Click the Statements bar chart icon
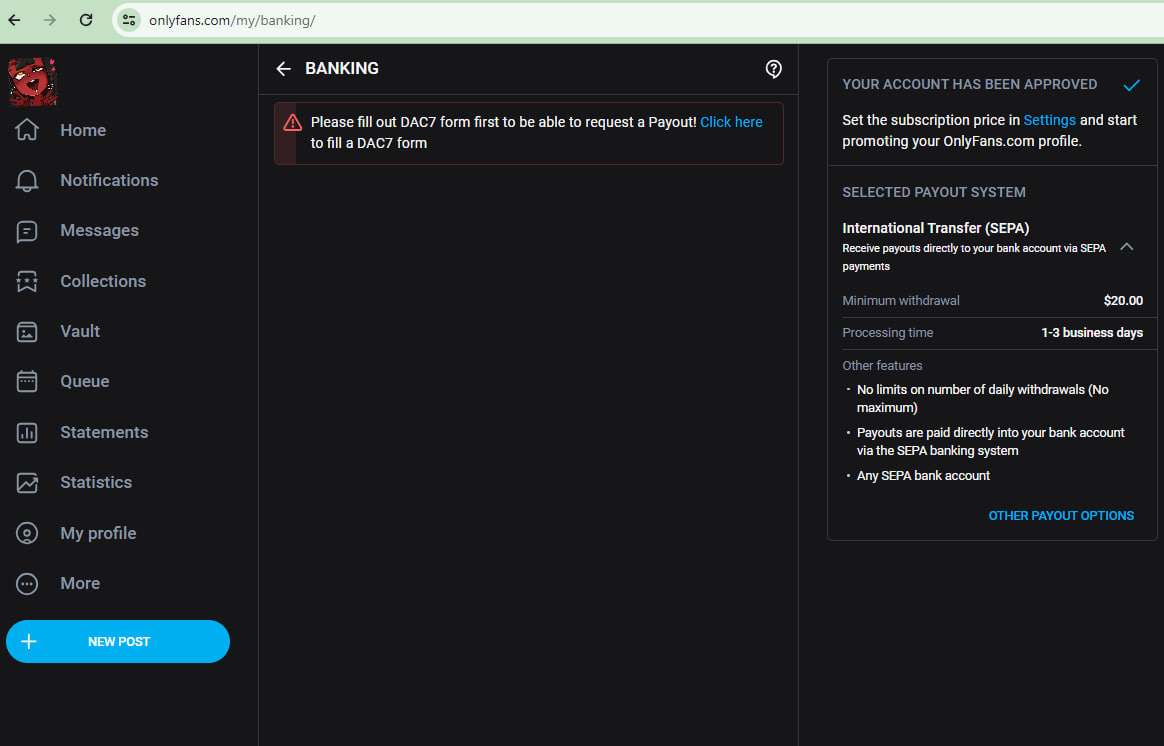 tap(27, 432)
